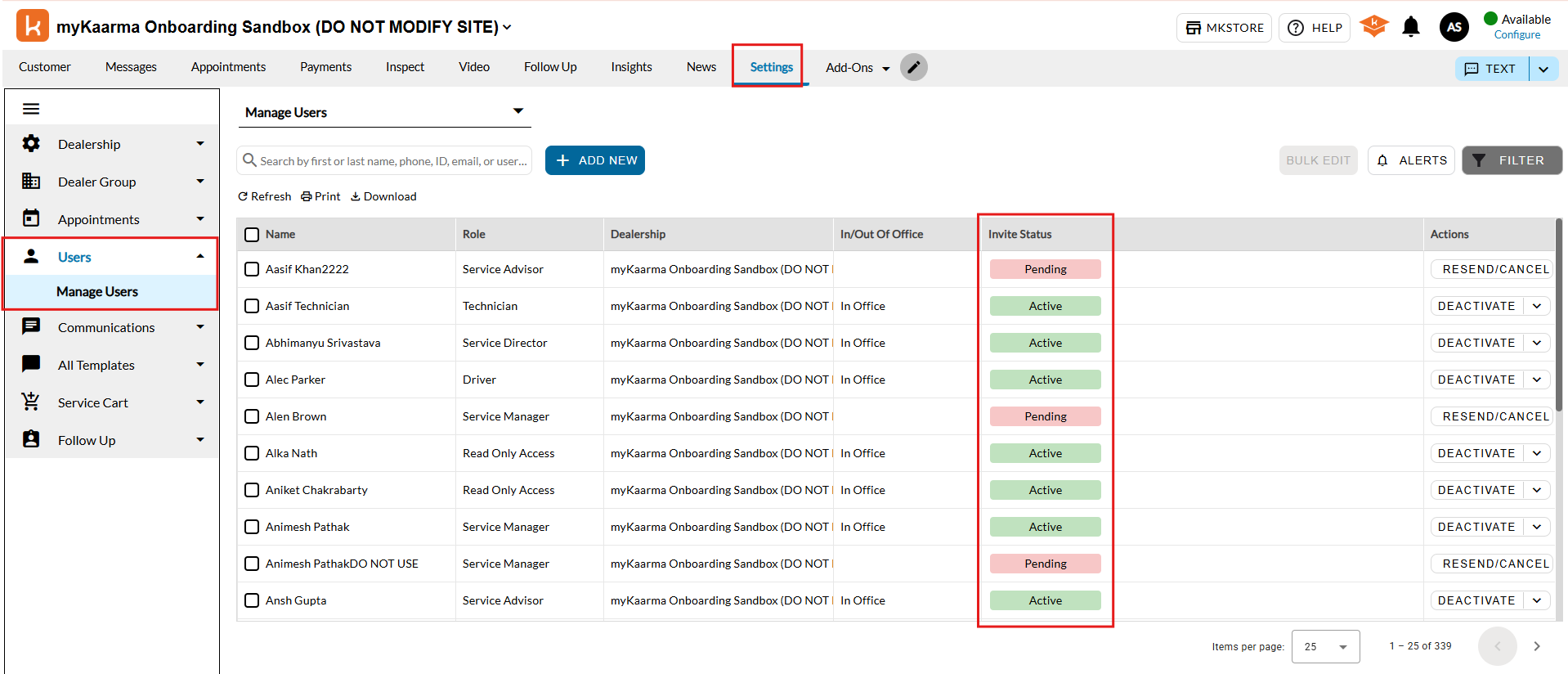Open the Payments tab

pos(325,67)
